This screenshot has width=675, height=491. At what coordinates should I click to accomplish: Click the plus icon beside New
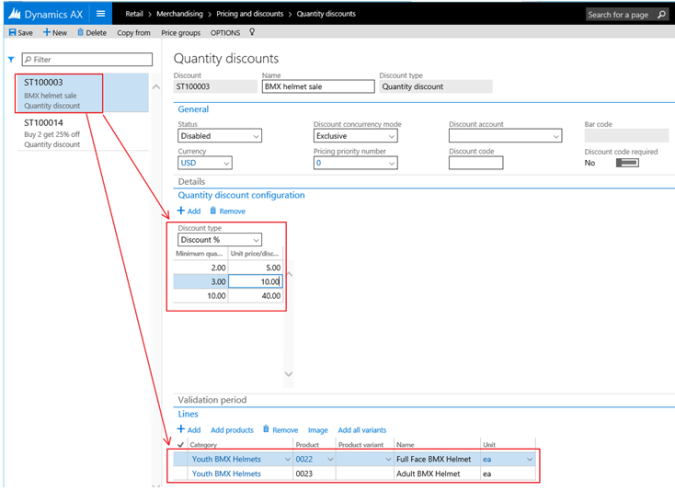pos(46,33)
